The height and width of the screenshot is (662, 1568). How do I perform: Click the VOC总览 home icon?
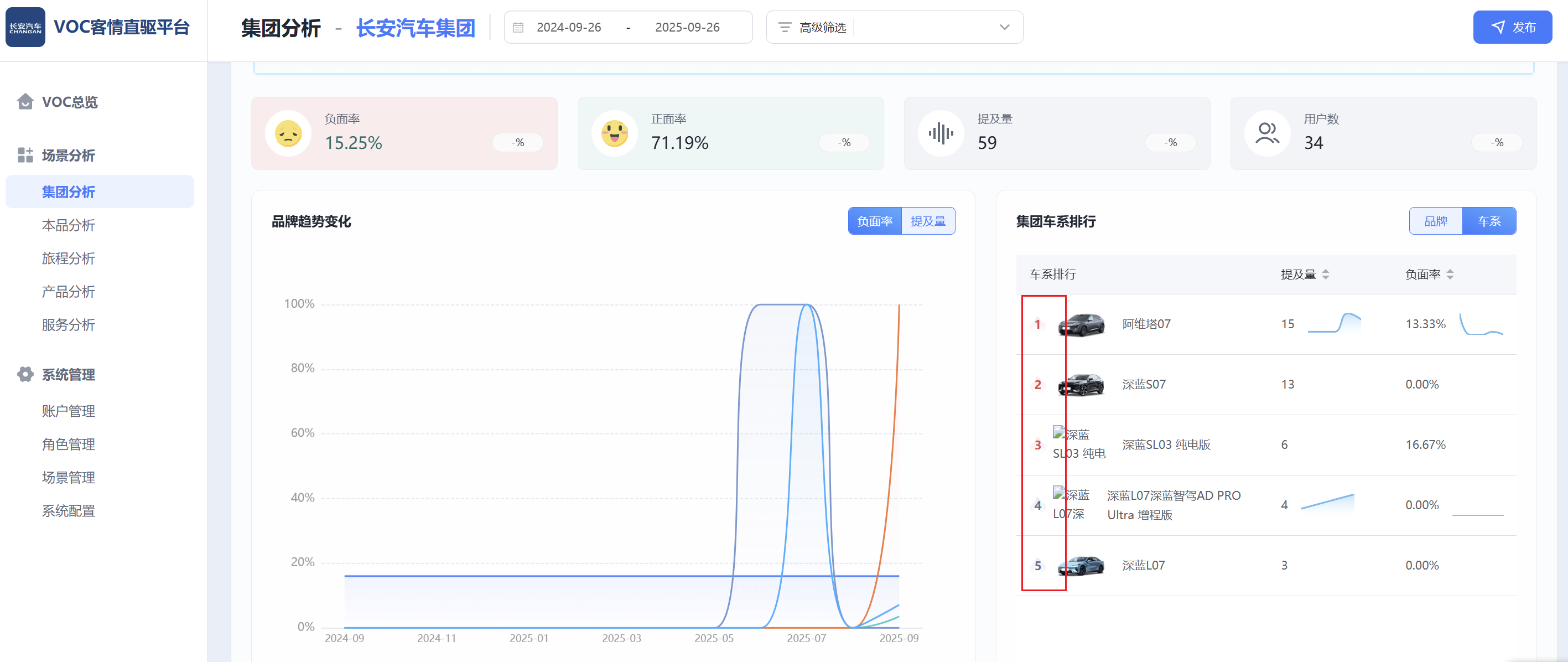(25, 102)
